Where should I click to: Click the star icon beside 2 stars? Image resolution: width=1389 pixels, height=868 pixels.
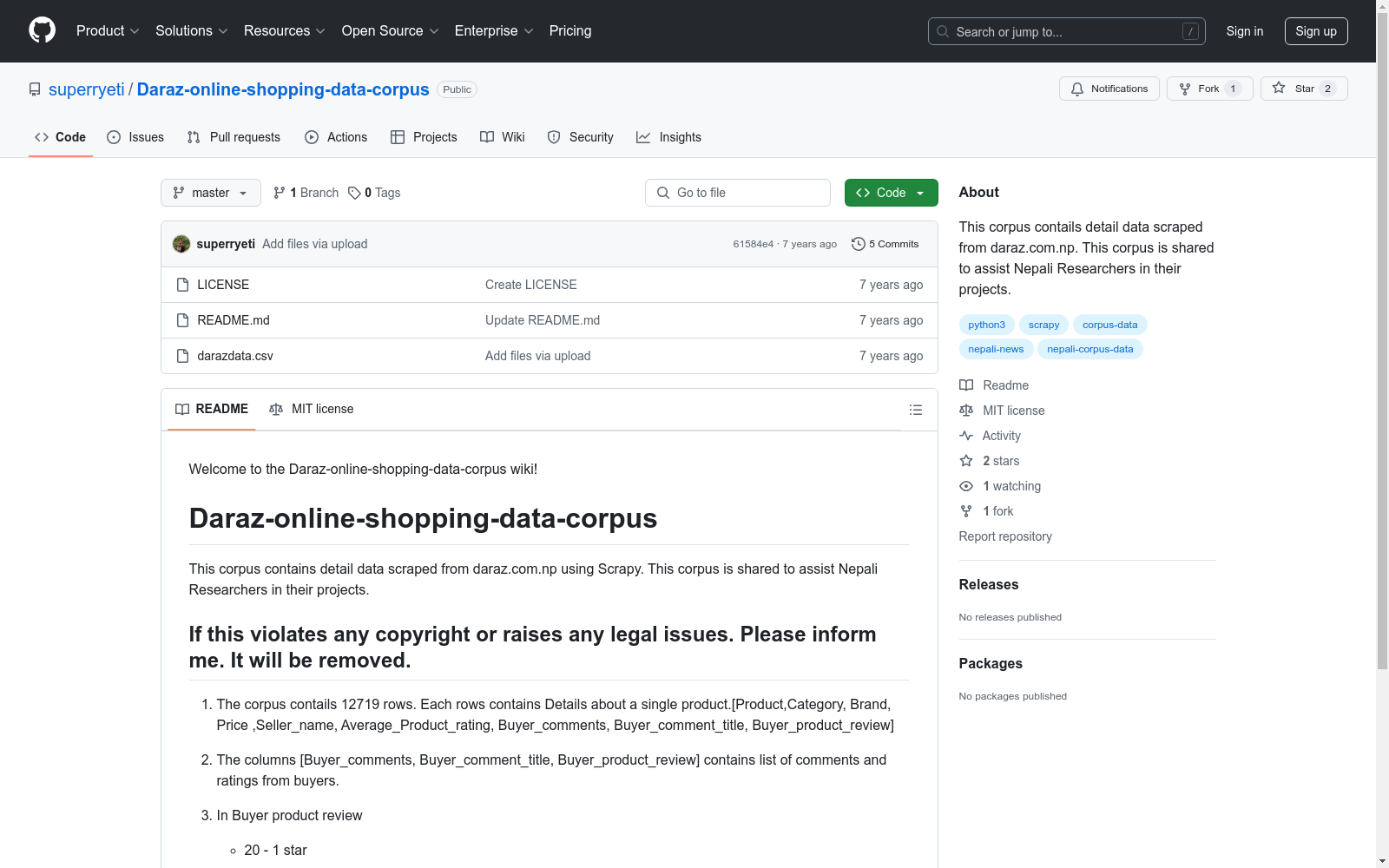[966, 461]
